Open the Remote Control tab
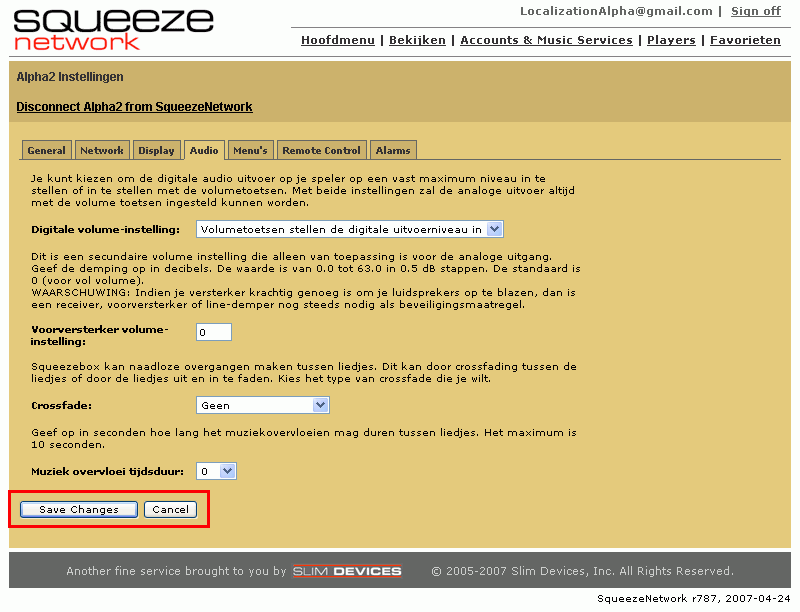Image resolution: width=800 pixels, height=612 pixels. [321, 150]
